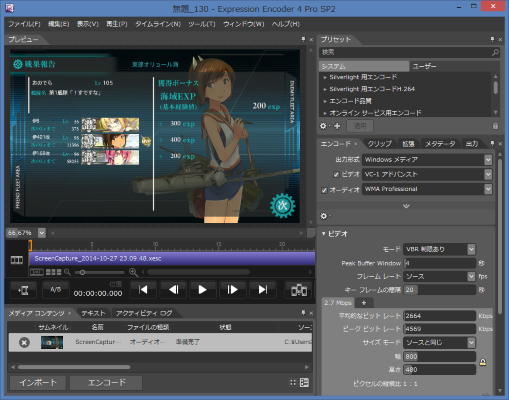Click the timeline grid view icon
The height and width of the screenshot is (400, 509).
[53, 272]
